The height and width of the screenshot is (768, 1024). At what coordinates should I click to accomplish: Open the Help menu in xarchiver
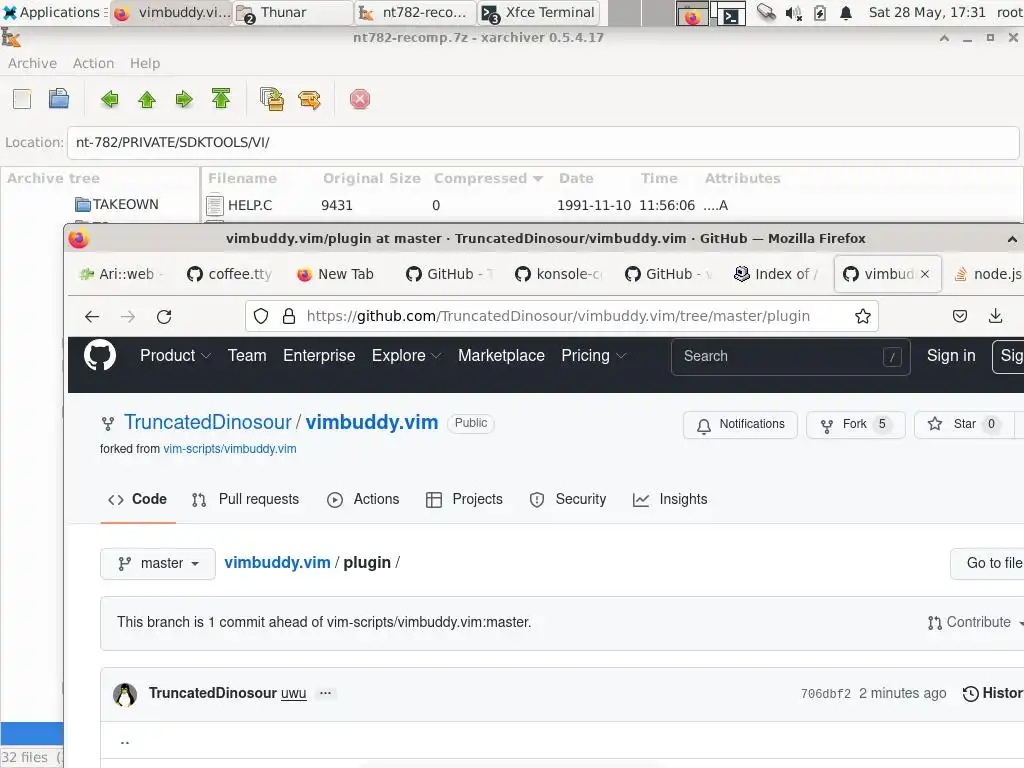(x=144, y=63)
